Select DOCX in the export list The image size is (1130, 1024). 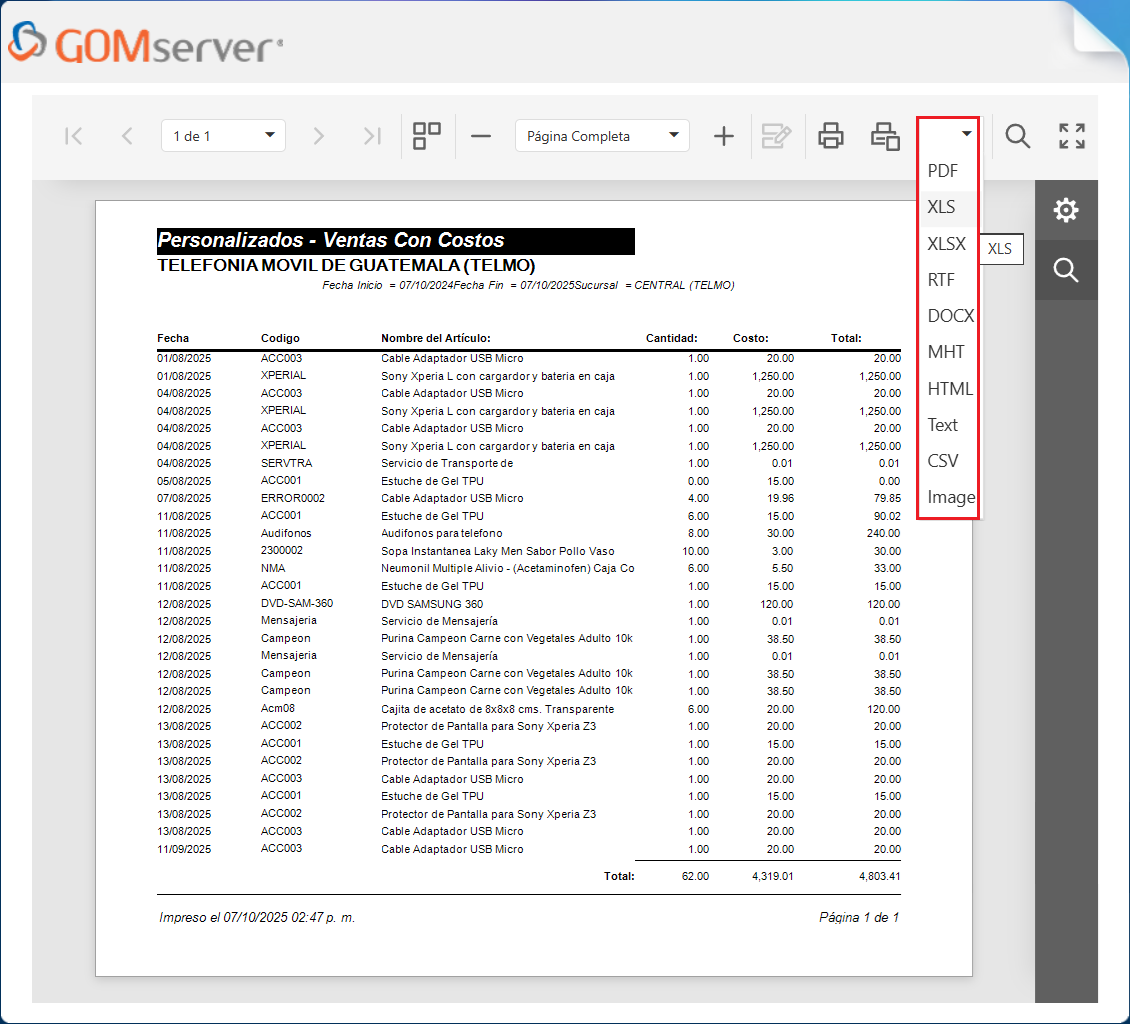949,315
